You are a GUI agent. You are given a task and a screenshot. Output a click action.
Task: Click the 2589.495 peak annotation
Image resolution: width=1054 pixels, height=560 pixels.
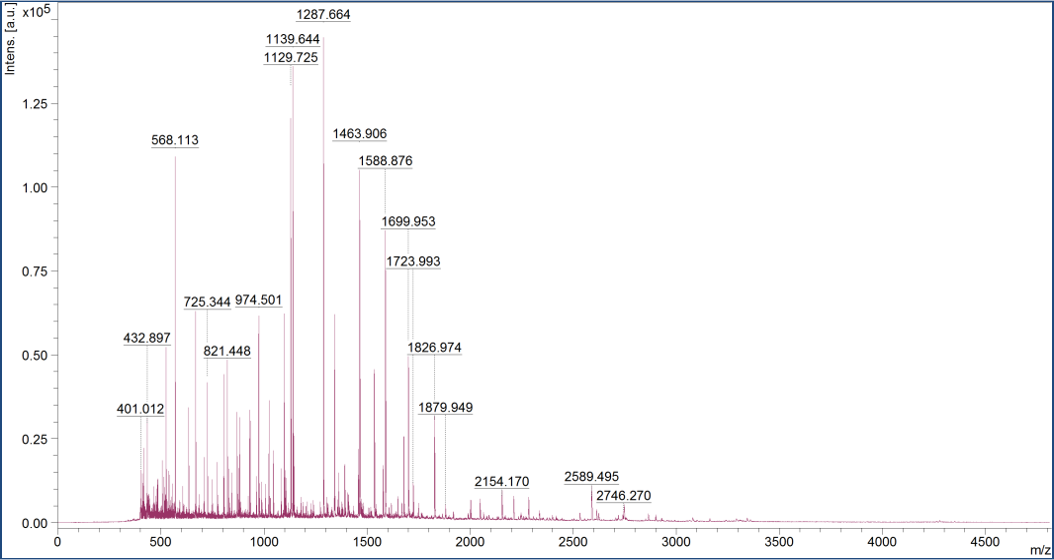click(x=591, y=477)
